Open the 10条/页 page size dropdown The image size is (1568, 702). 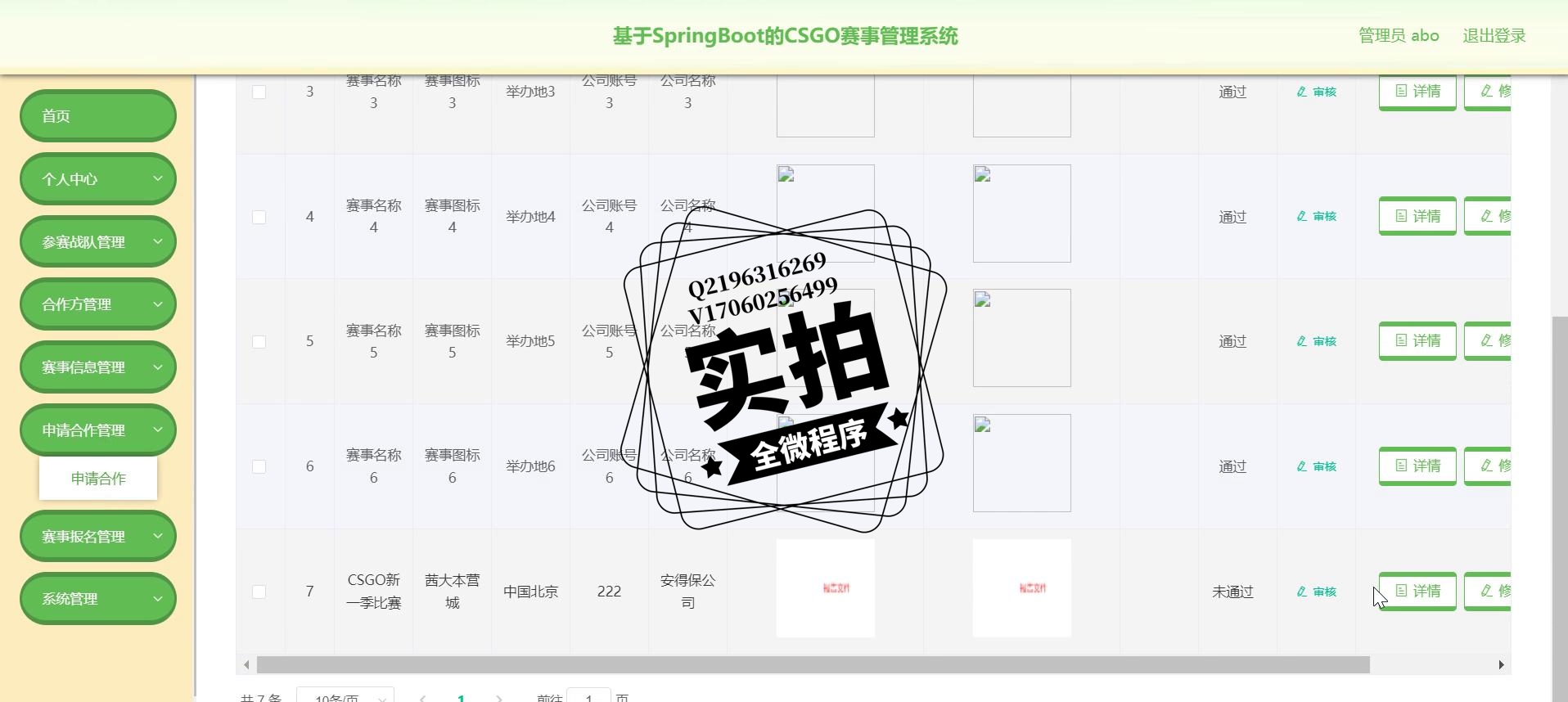click(345, 695)
